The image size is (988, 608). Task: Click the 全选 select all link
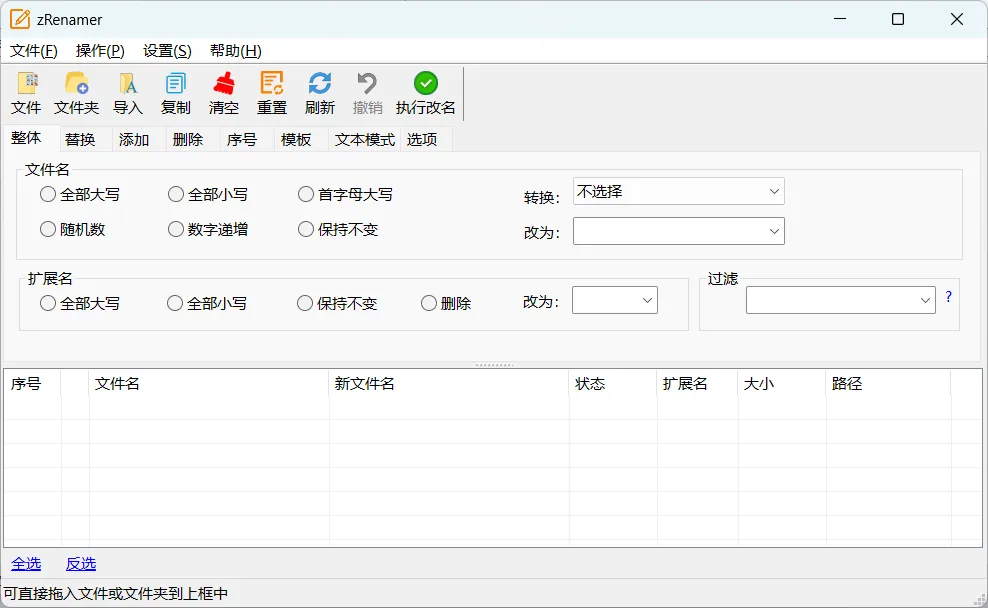[26, 564]
